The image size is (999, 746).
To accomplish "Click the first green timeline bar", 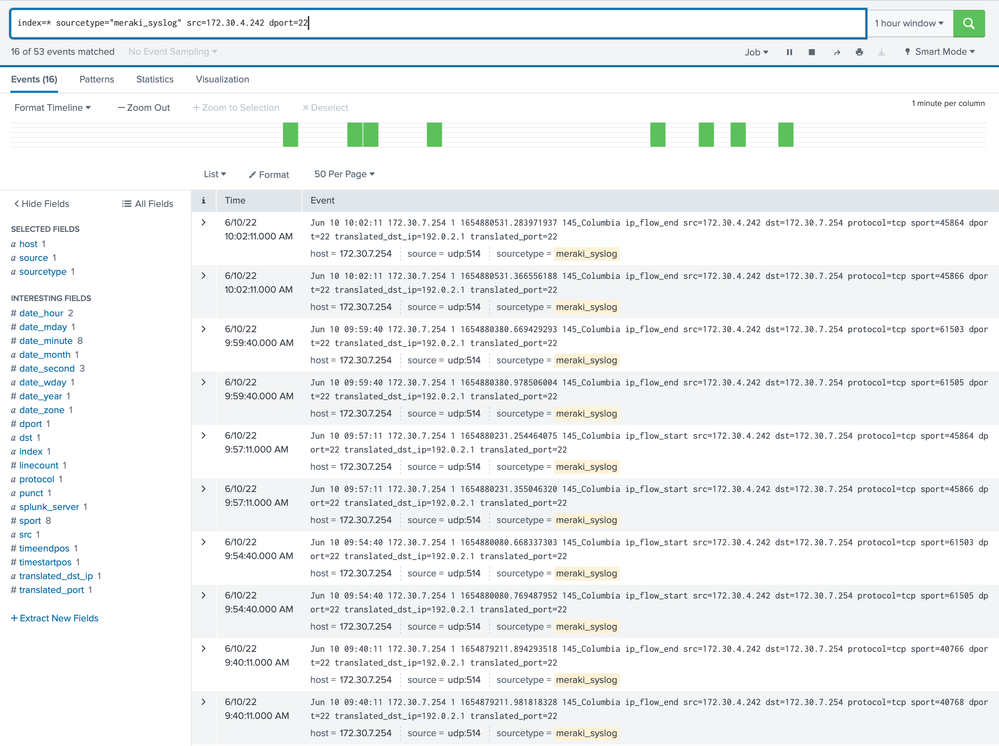I will tap(290, 134).
